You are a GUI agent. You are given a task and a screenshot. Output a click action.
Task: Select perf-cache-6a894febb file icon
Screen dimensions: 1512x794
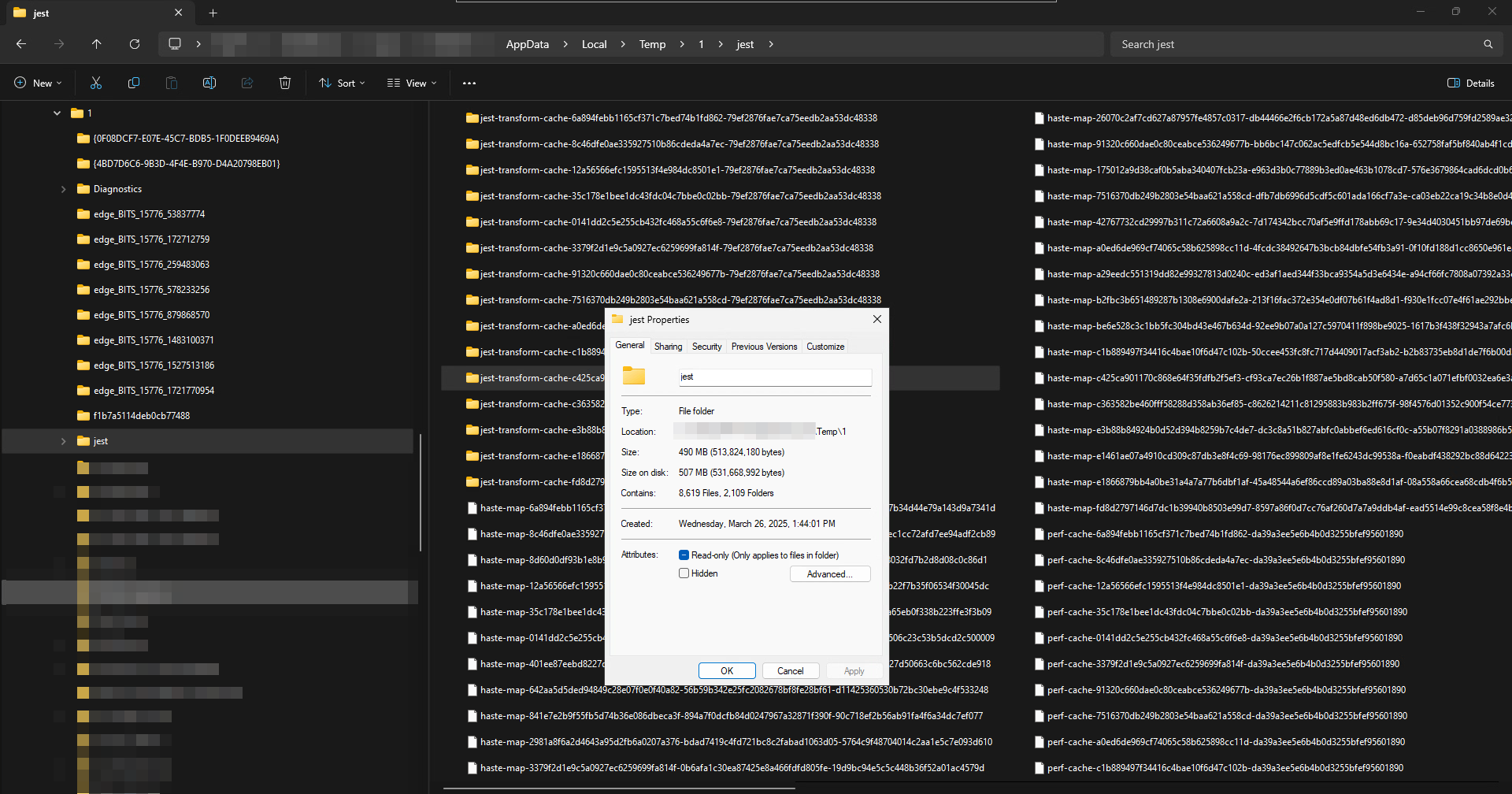[1039, 534]
